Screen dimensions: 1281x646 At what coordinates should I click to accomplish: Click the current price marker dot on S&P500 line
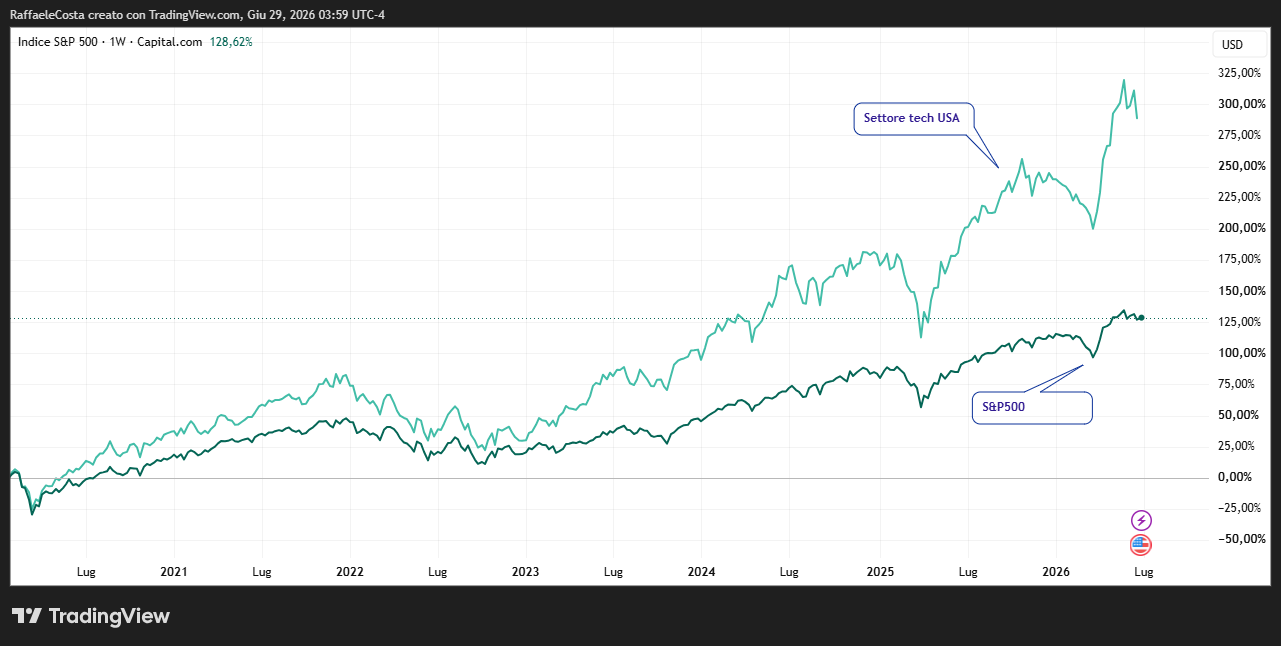[x=1141, y=318]
